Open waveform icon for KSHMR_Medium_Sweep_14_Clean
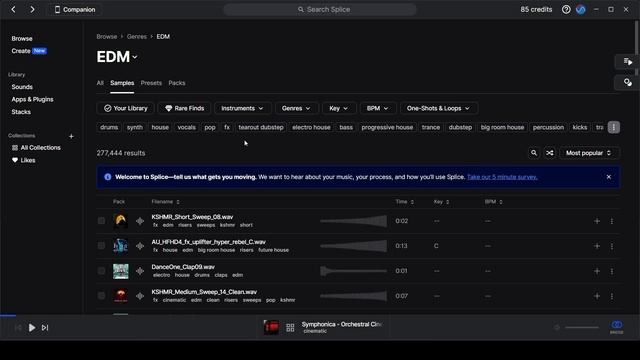The height and width of the screenshot is (360, 640). (140, 296)
